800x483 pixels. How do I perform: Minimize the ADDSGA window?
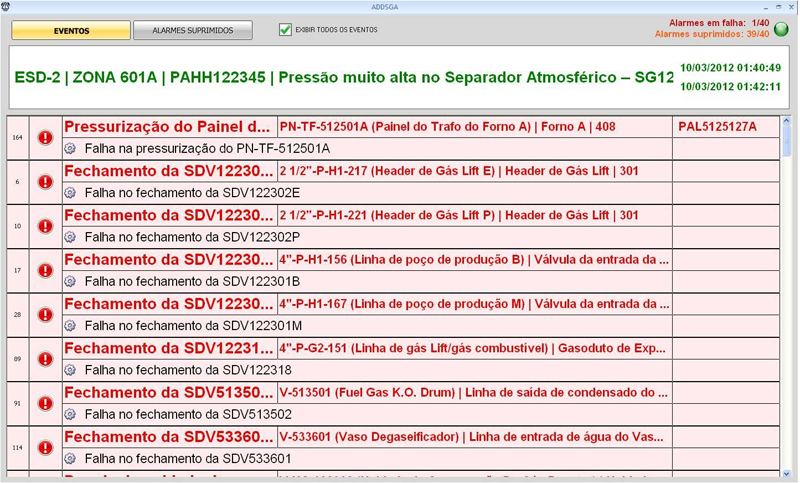coord(766,7)
